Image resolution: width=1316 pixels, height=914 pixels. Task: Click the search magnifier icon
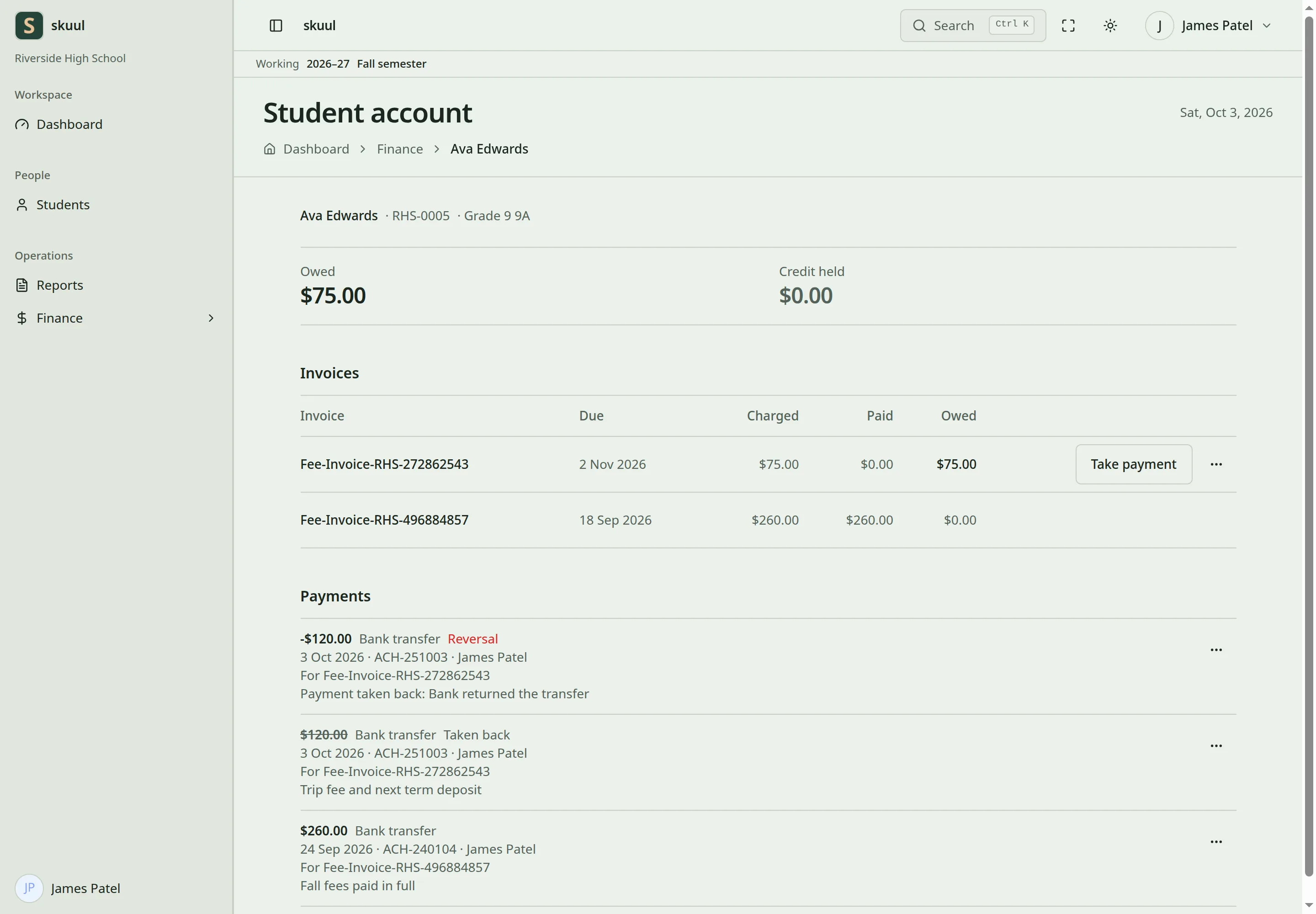coord(918,25)
